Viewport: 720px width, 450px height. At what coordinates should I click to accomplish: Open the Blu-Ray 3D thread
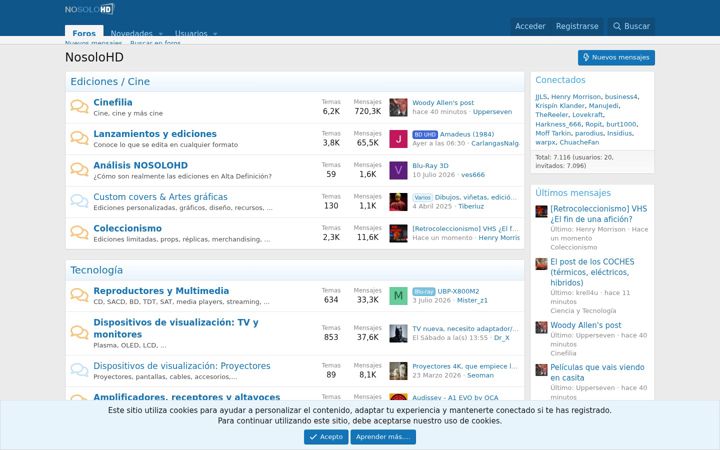pyautogui.click(x=430, y=166)
